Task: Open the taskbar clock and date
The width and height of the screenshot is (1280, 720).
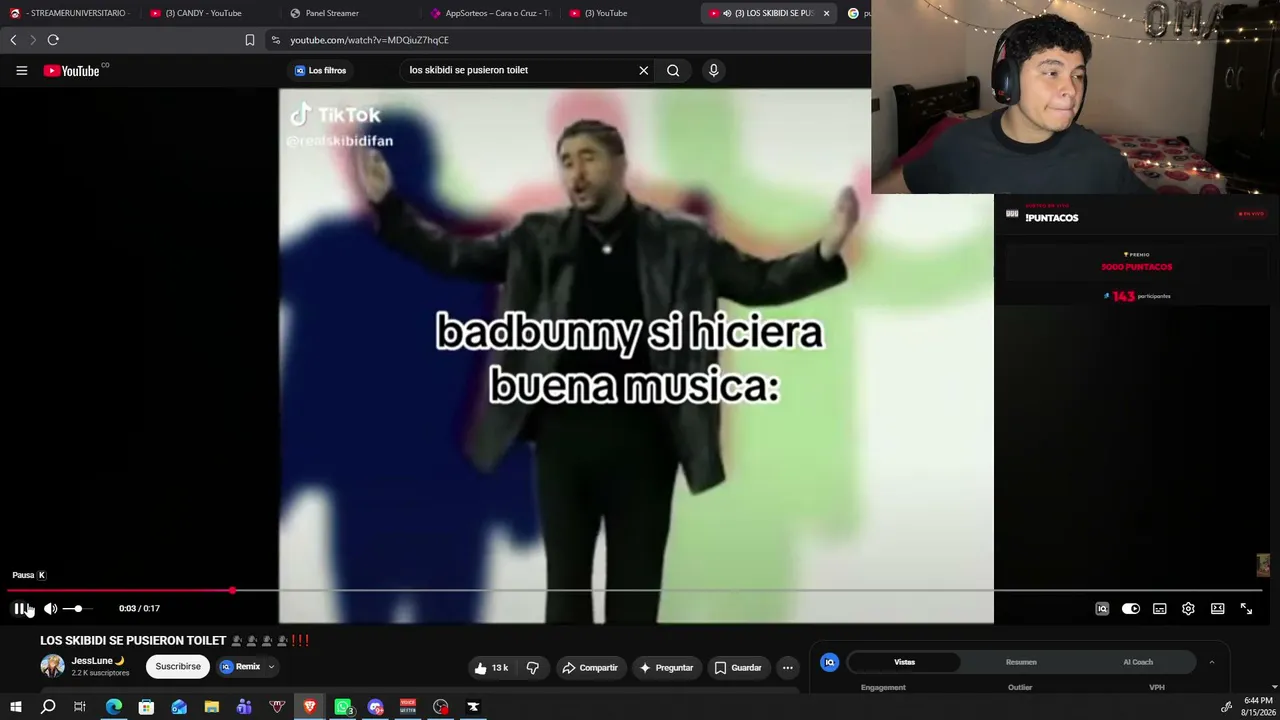Action: [x=1258, y=707]
